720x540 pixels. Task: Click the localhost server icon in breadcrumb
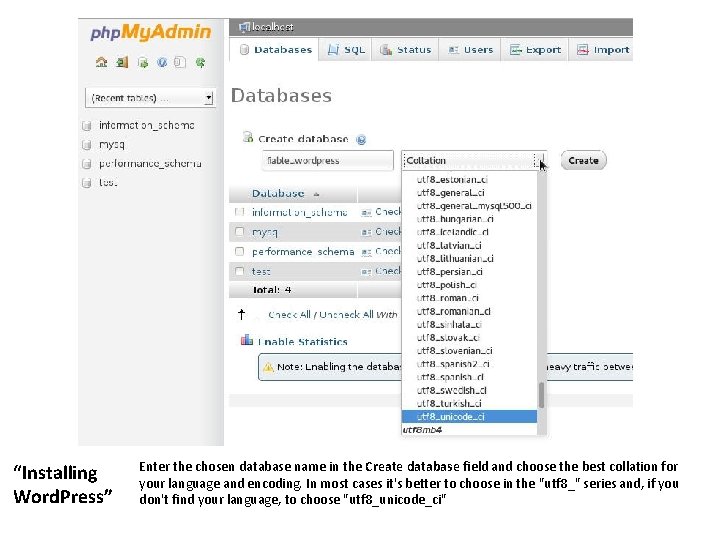coord(244,27)
